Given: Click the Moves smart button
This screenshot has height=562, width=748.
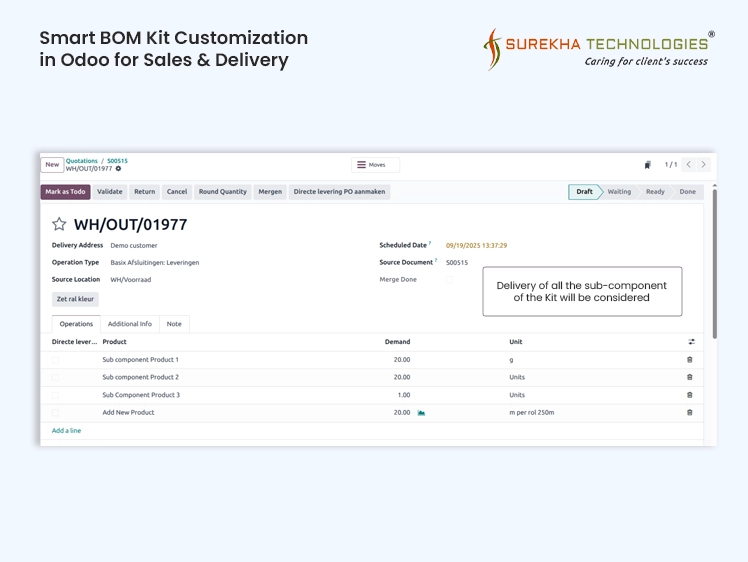Looking at the screenshot, I should [375, 165].
